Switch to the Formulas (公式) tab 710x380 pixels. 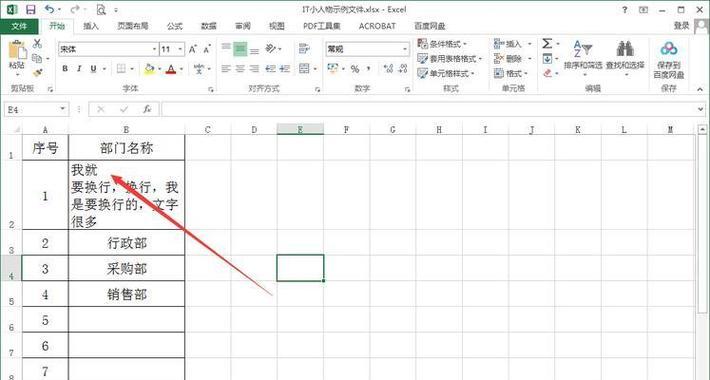point(174,26)
